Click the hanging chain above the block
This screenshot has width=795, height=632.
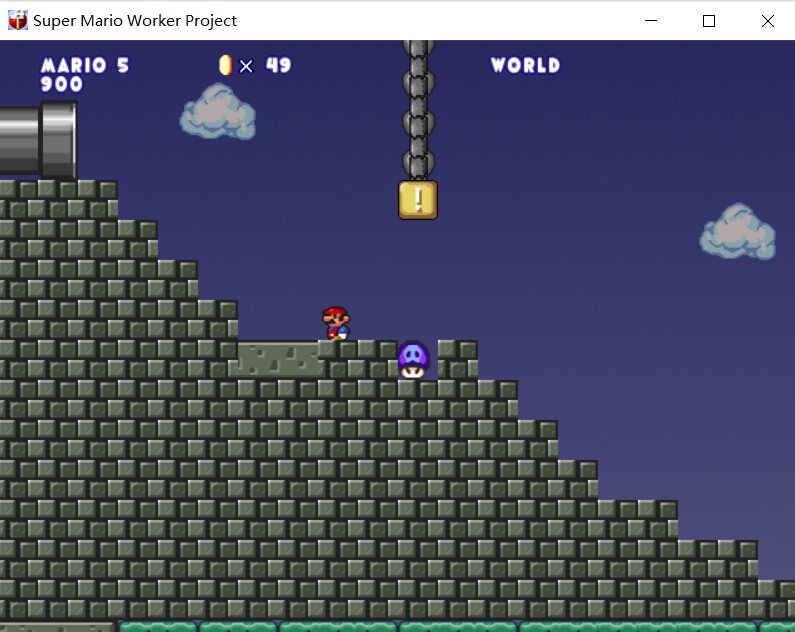pyautogui.click(x=418, y=110)
